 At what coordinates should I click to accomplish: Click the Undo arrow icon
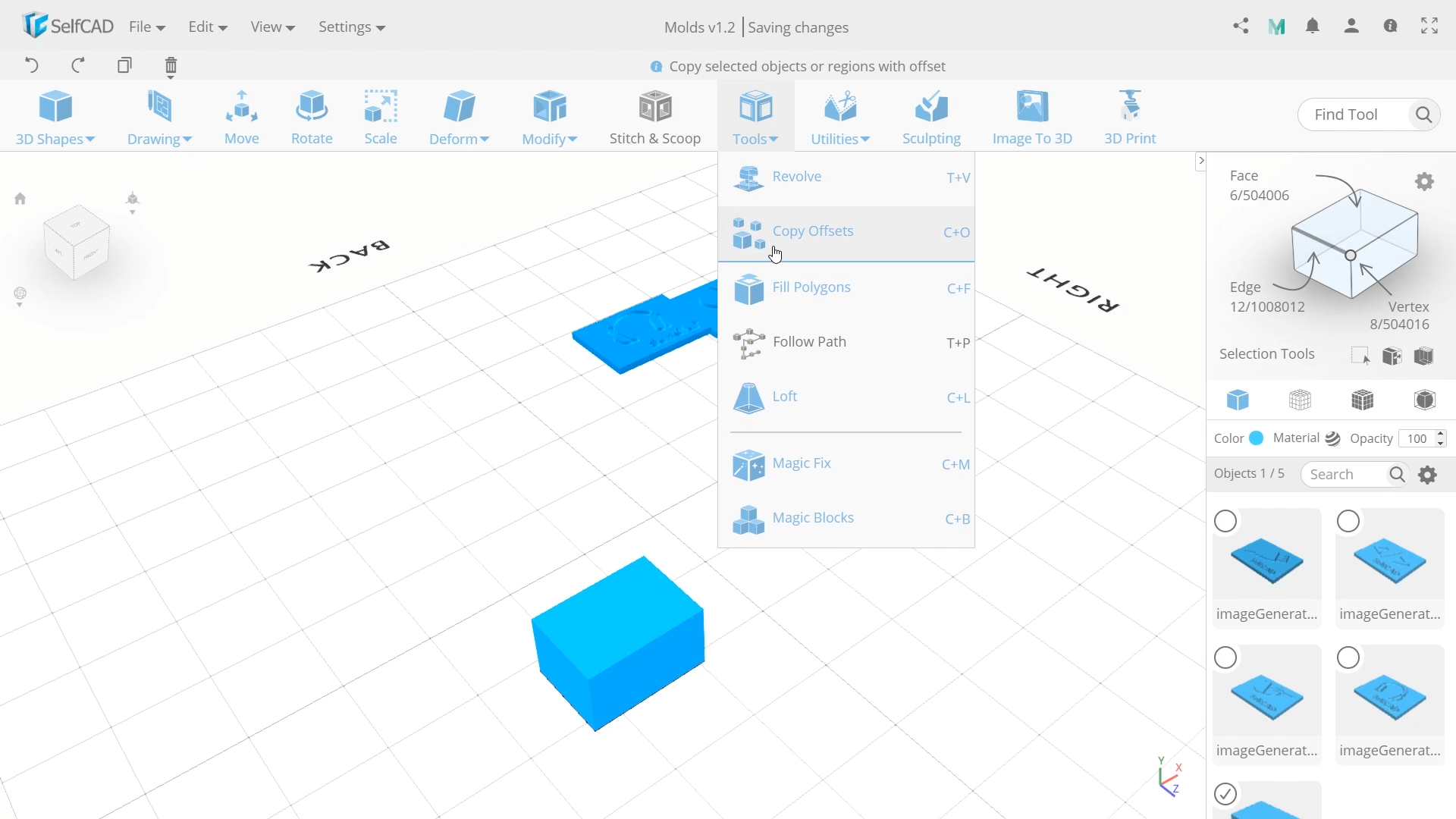point(31,65)
